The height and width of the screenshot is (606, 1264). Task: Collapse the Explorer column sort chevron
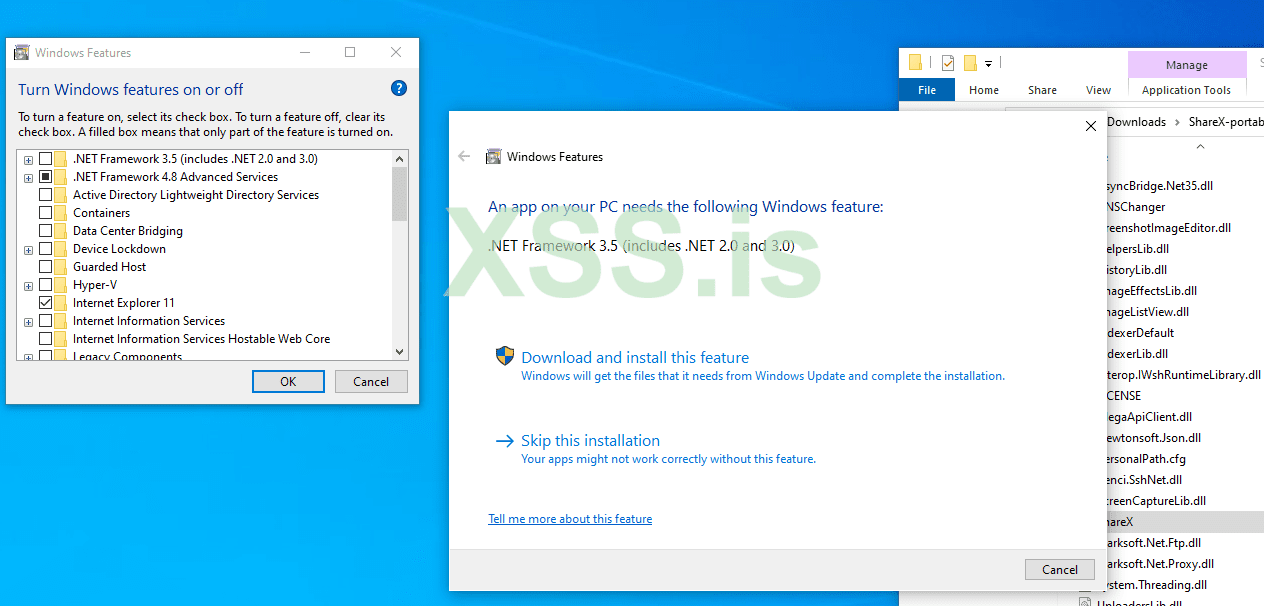(x=1200, y=146)
